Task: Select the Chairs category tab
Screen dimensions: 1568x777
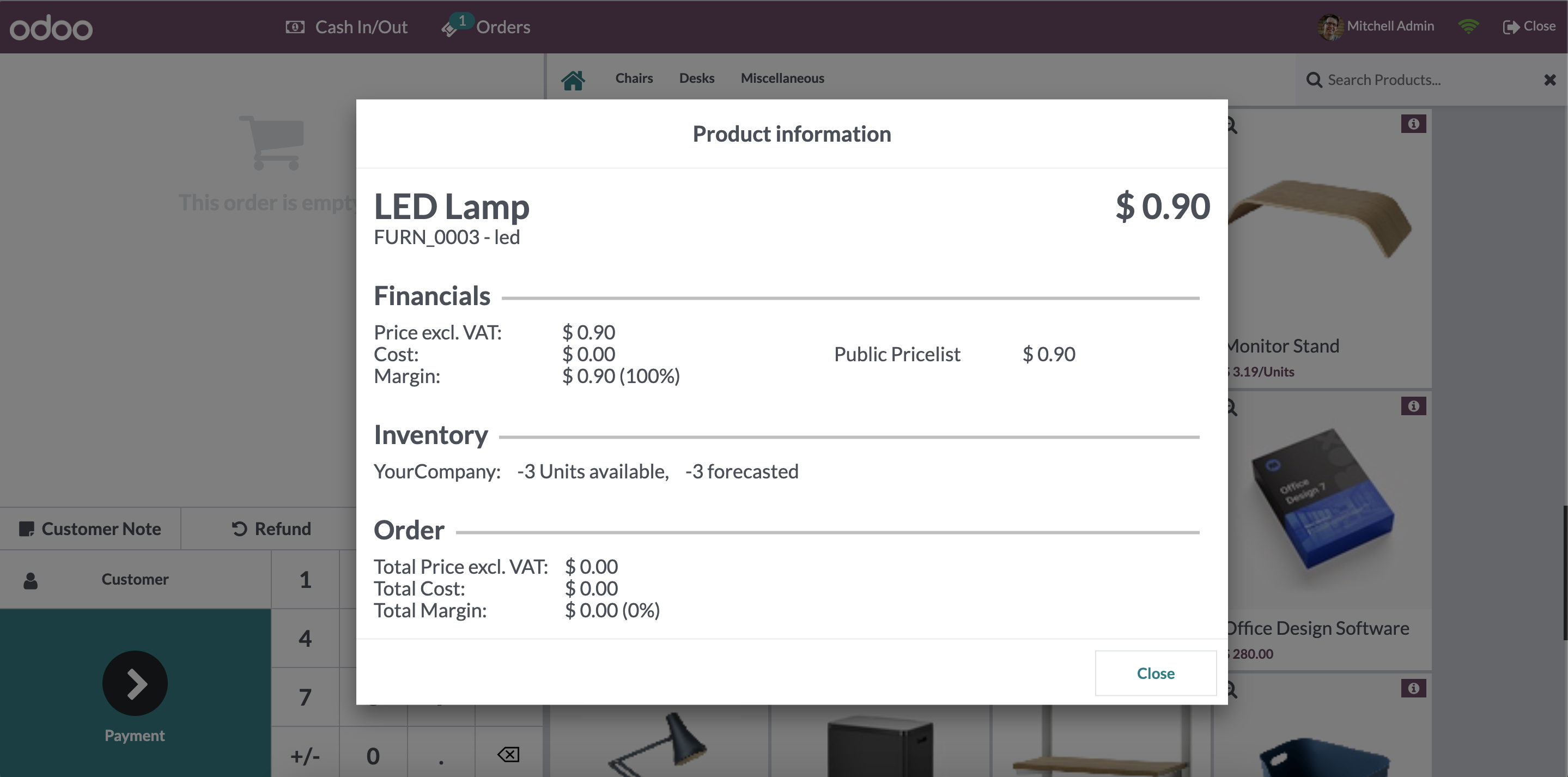Action: click(634, 78)
